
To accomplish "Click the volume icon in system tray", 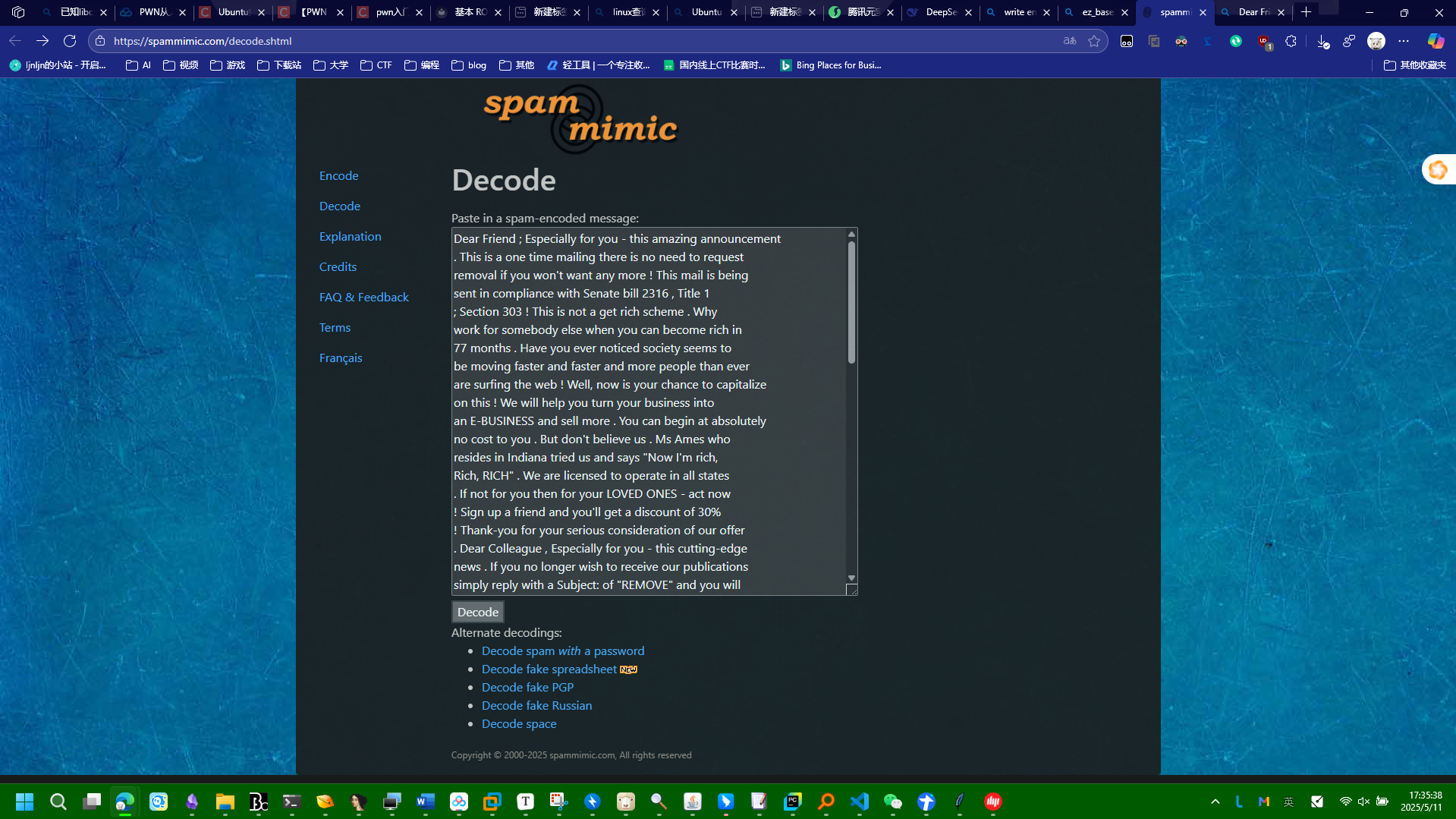I will pos(1363,802).
